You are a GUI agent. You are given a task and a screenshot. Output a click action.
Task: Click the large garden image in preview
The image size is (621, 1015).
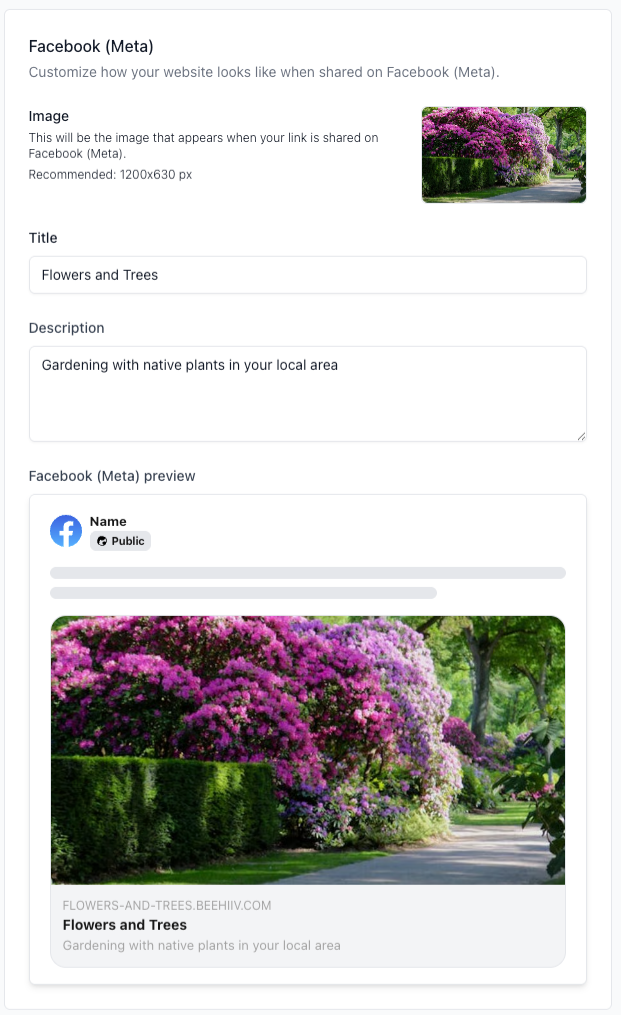coord(307,750)
